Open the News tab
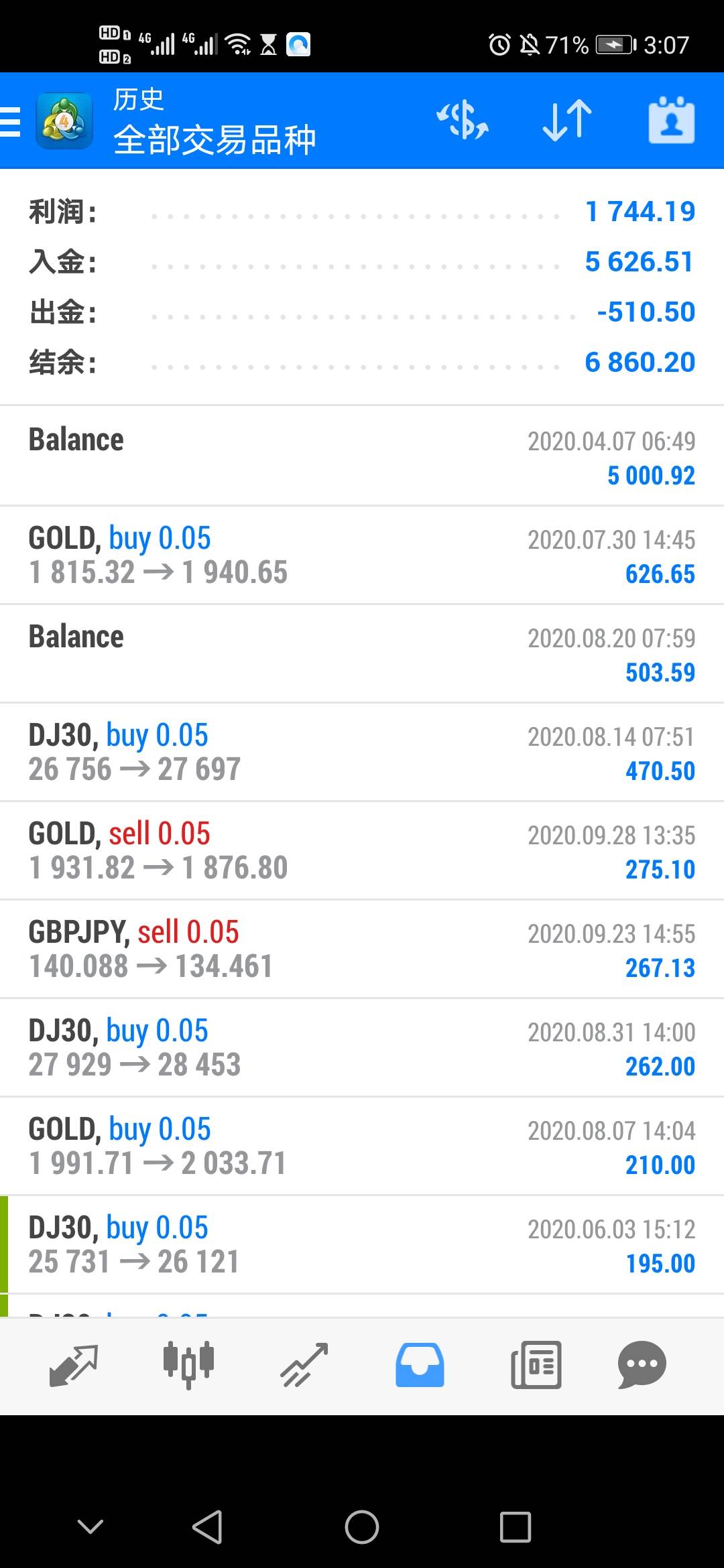The height and width of the screenshot is (1568, 724). 536,1366
